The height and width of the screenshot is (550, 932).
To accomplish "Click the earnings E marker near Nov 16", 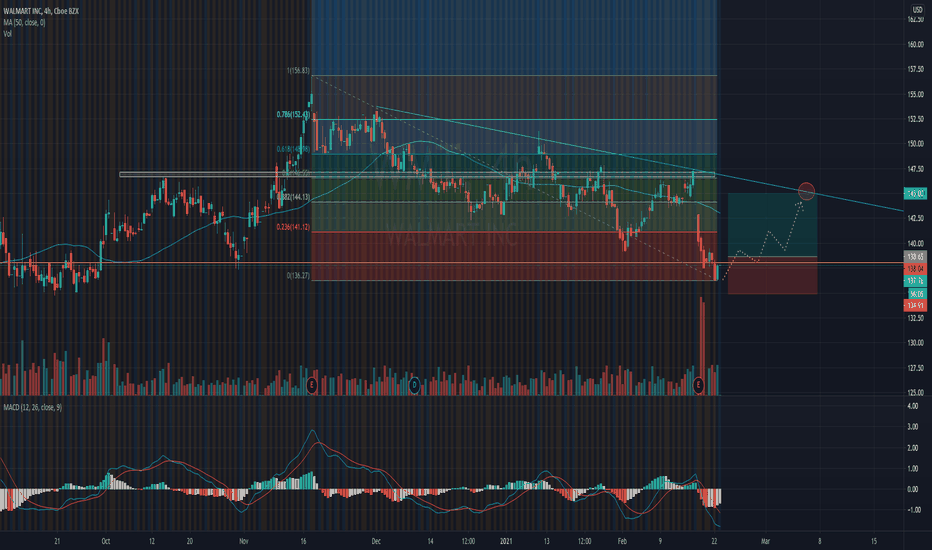I will 311,385.
